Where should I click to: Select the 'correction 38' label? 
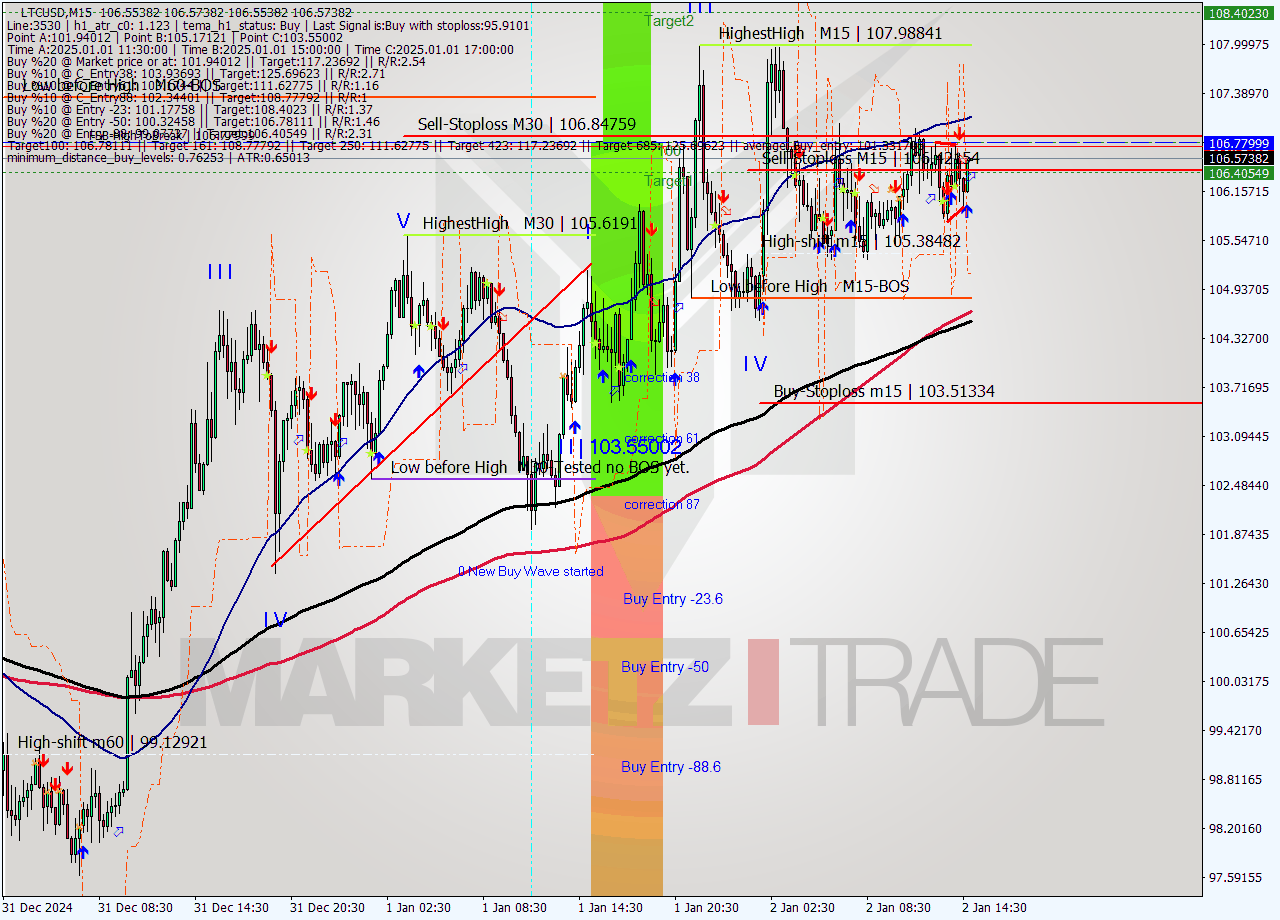tap(662, 378)
